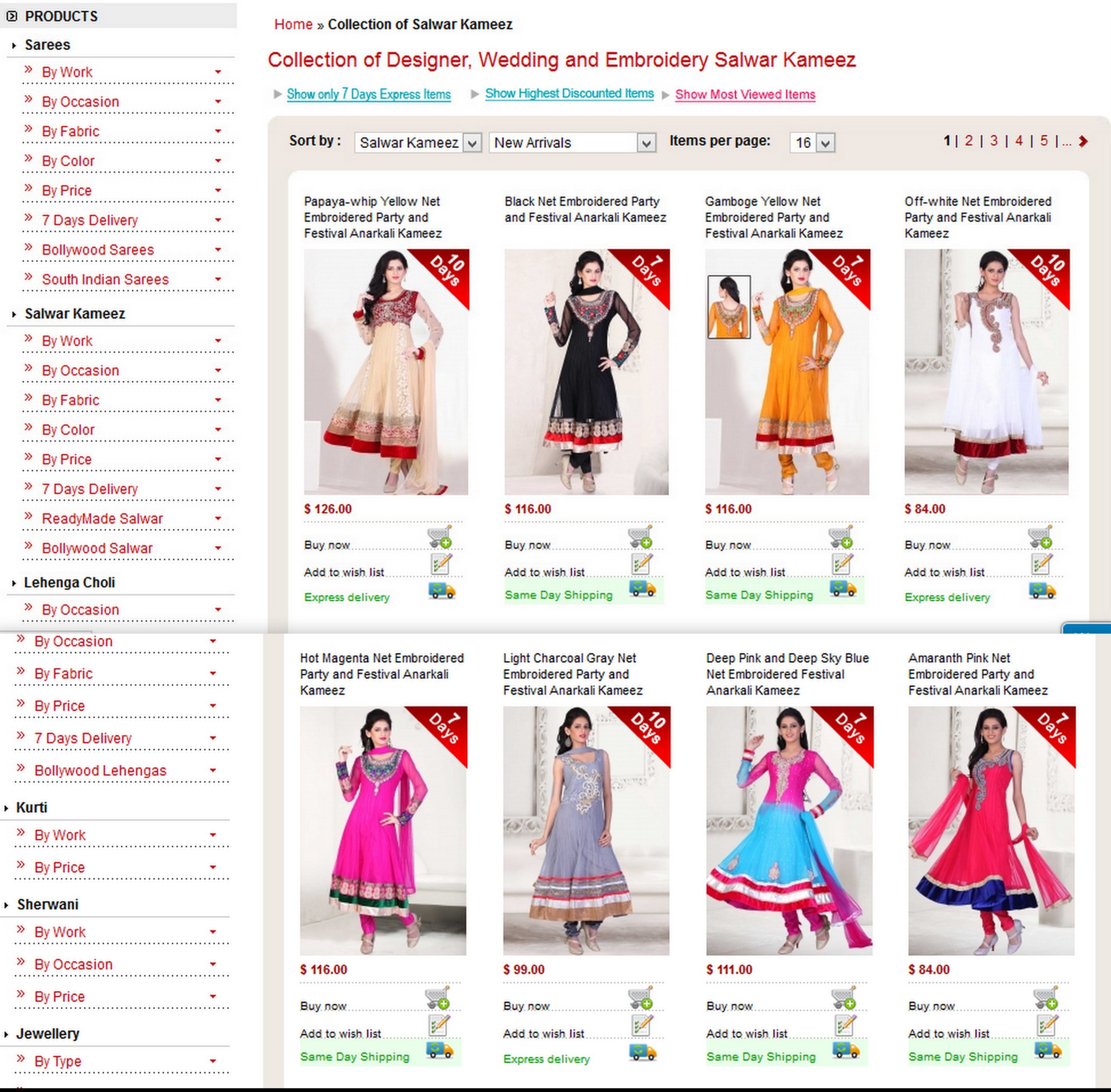Click Show Most Viewed Items link
The image size is (1111, 1092).
(x=745, y=95)
